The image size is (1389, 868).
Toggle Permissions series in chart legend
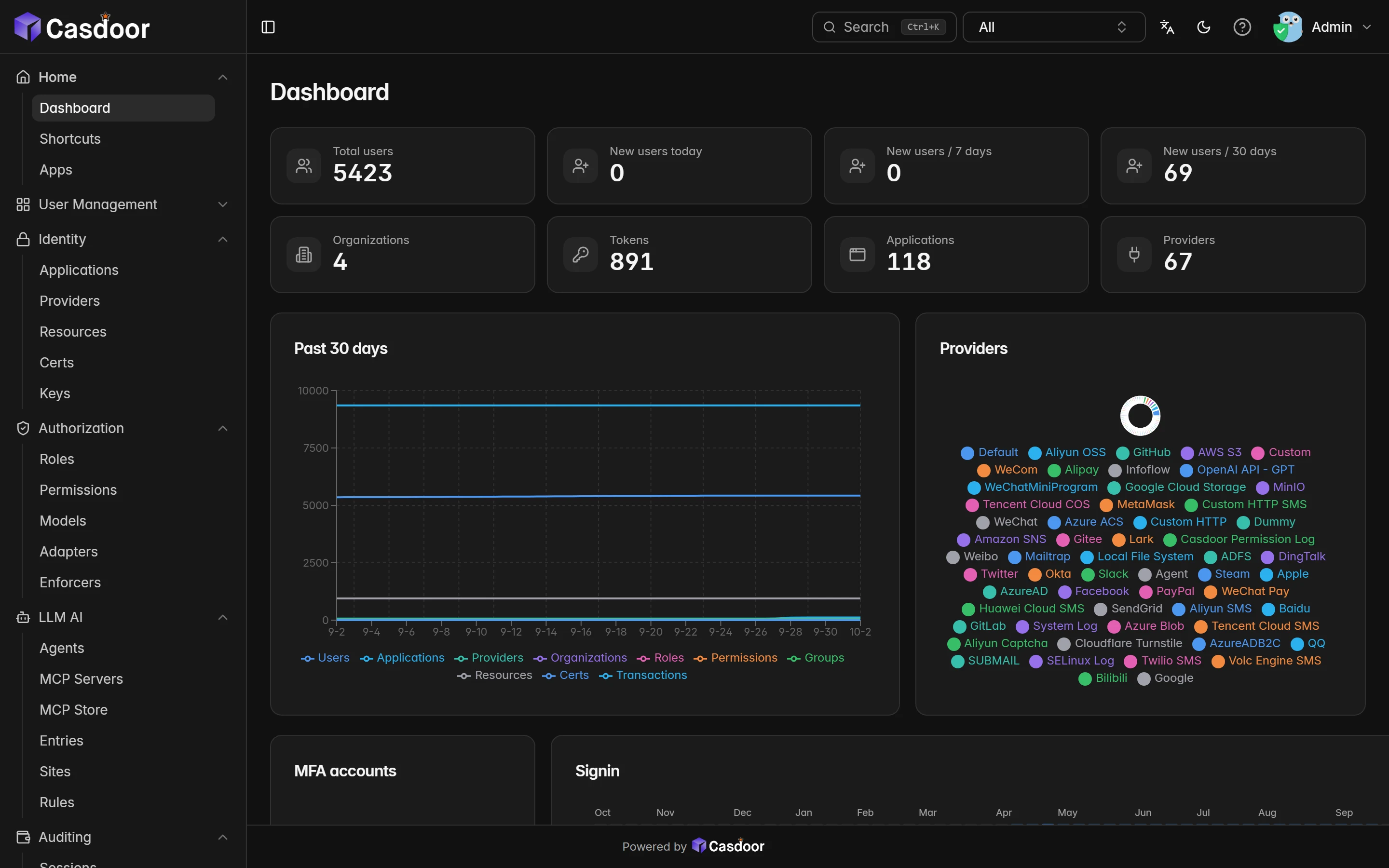[735, 658]
